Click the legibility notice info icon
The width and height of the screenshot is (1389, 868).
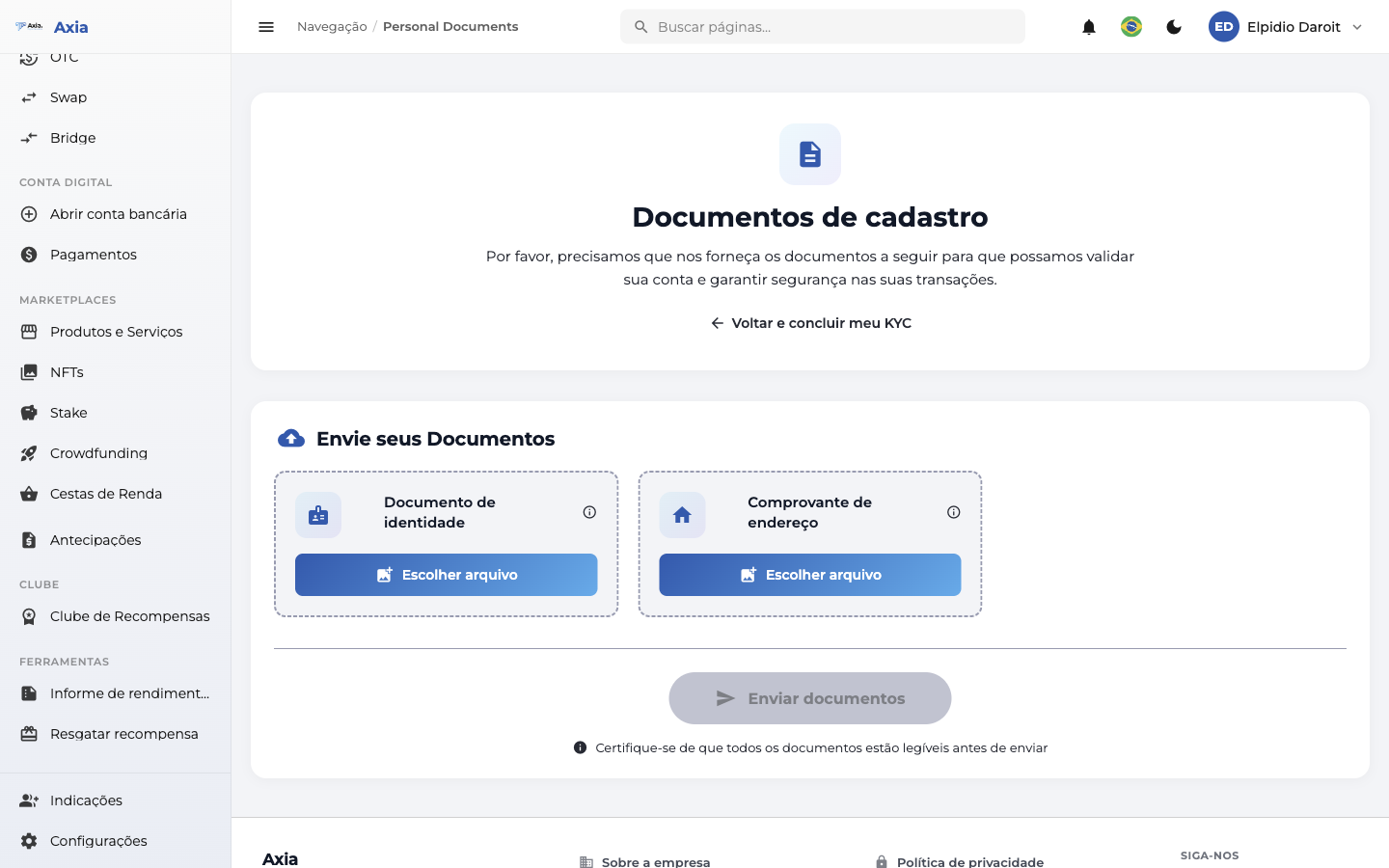pyautogui.click(x=580, y=747)
